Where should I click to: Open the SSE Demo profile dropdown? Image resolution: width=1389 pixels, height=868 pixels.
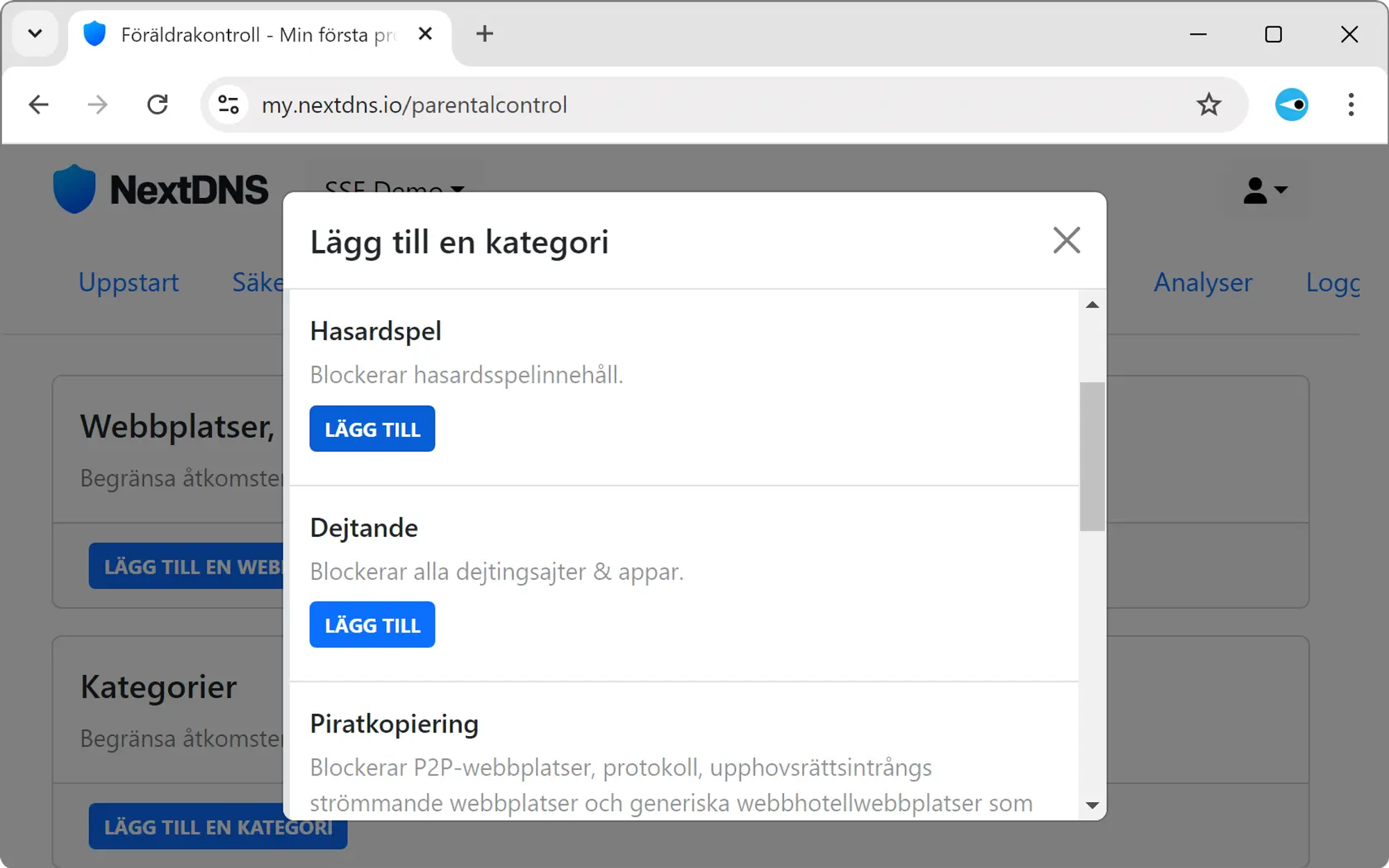[394, 186]
